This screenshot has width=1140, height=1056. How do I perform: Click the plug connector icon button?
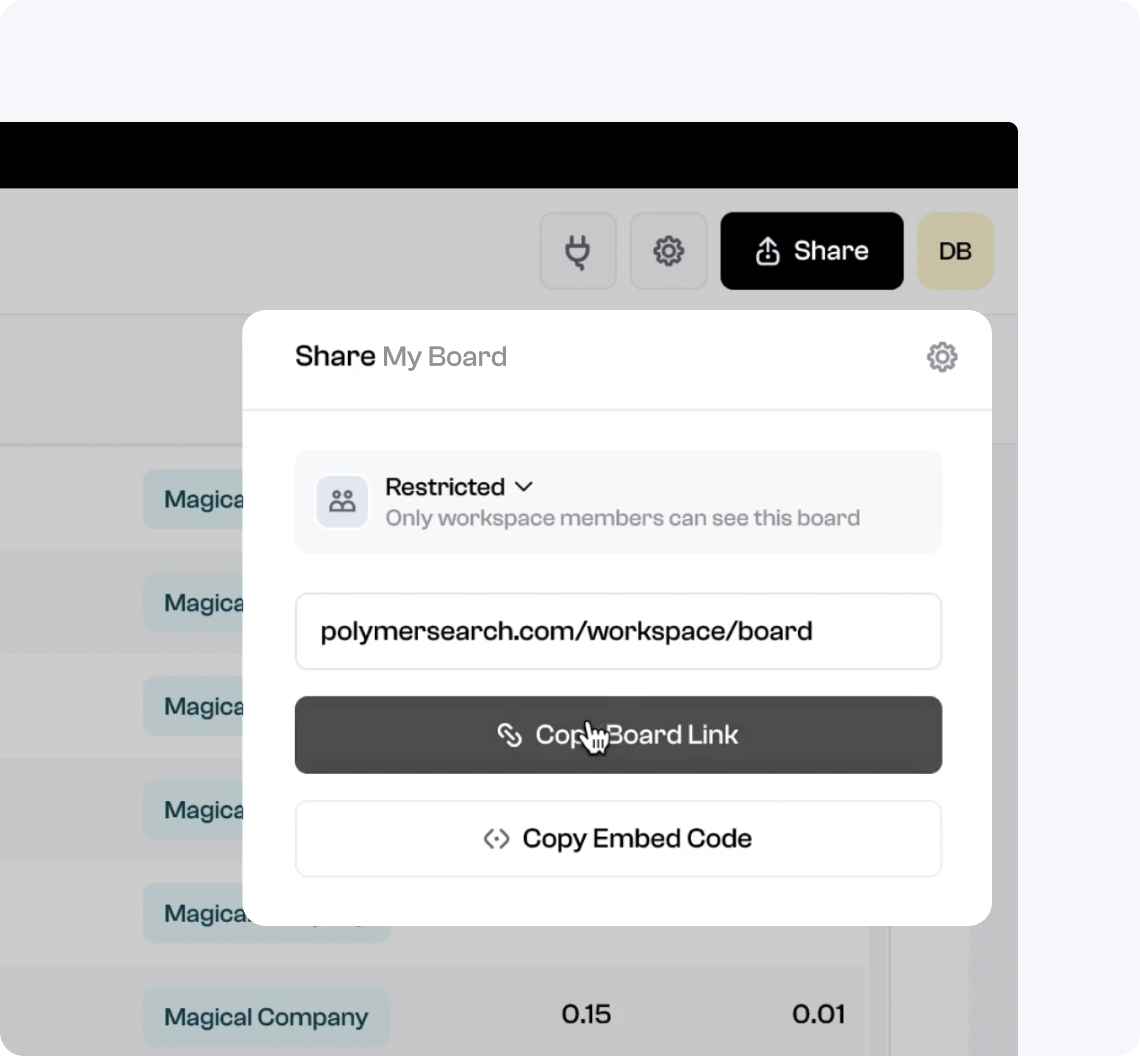click(x=578, y=251)
